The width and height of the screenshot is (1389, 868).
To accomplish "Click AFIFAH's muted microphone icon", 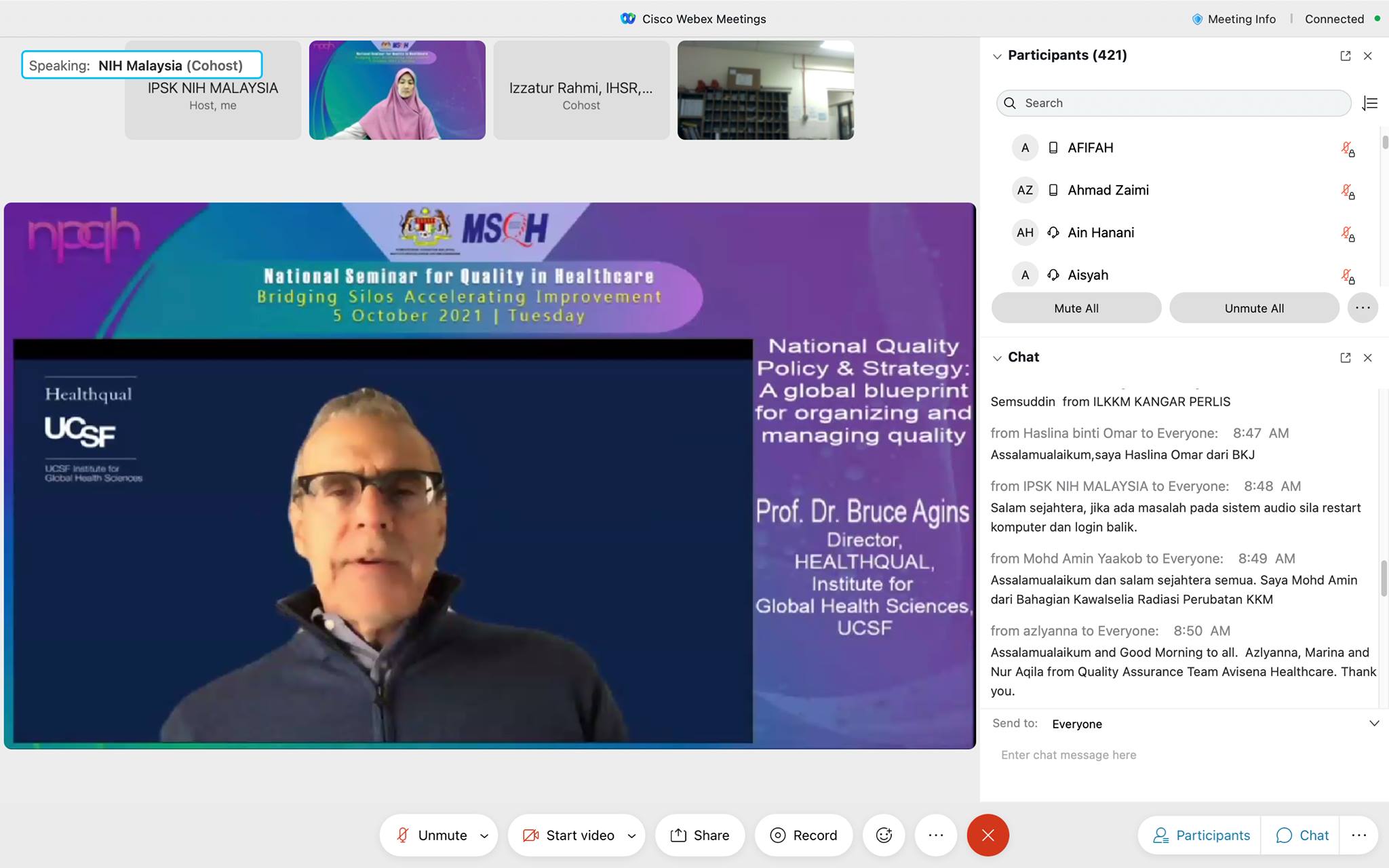I will coord(1347,148).
